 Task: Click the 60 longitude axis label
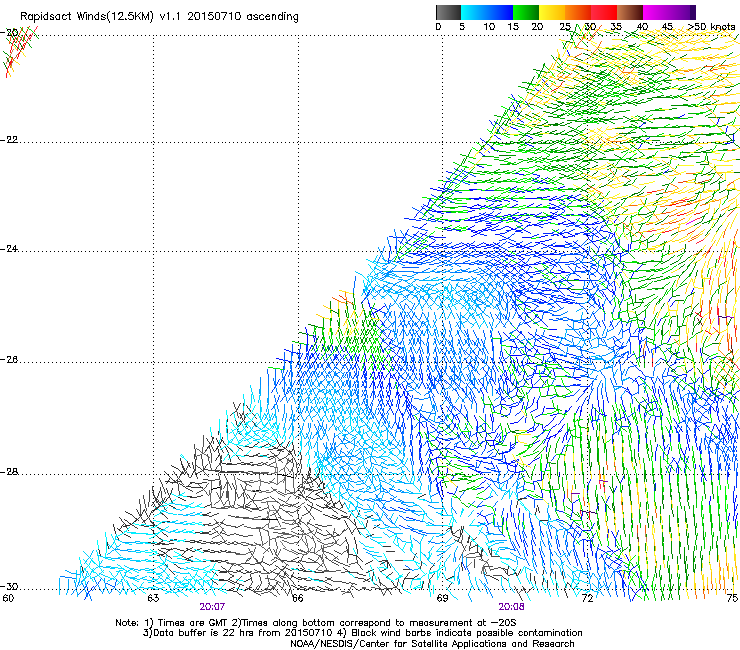[8, 598]
